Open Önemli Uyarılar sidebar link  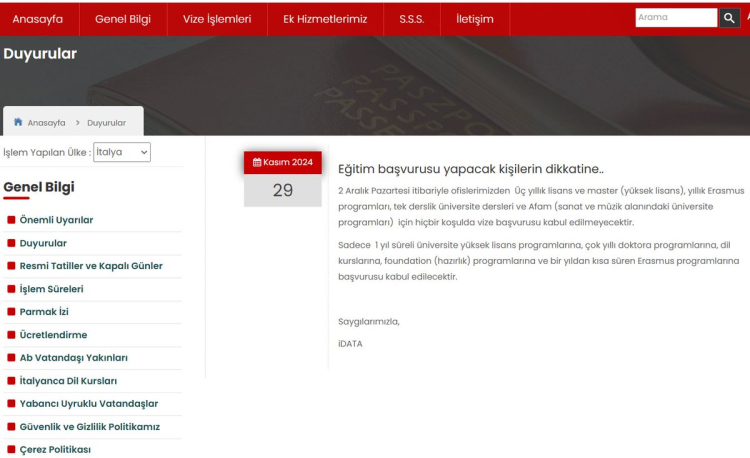pos(56,220)
